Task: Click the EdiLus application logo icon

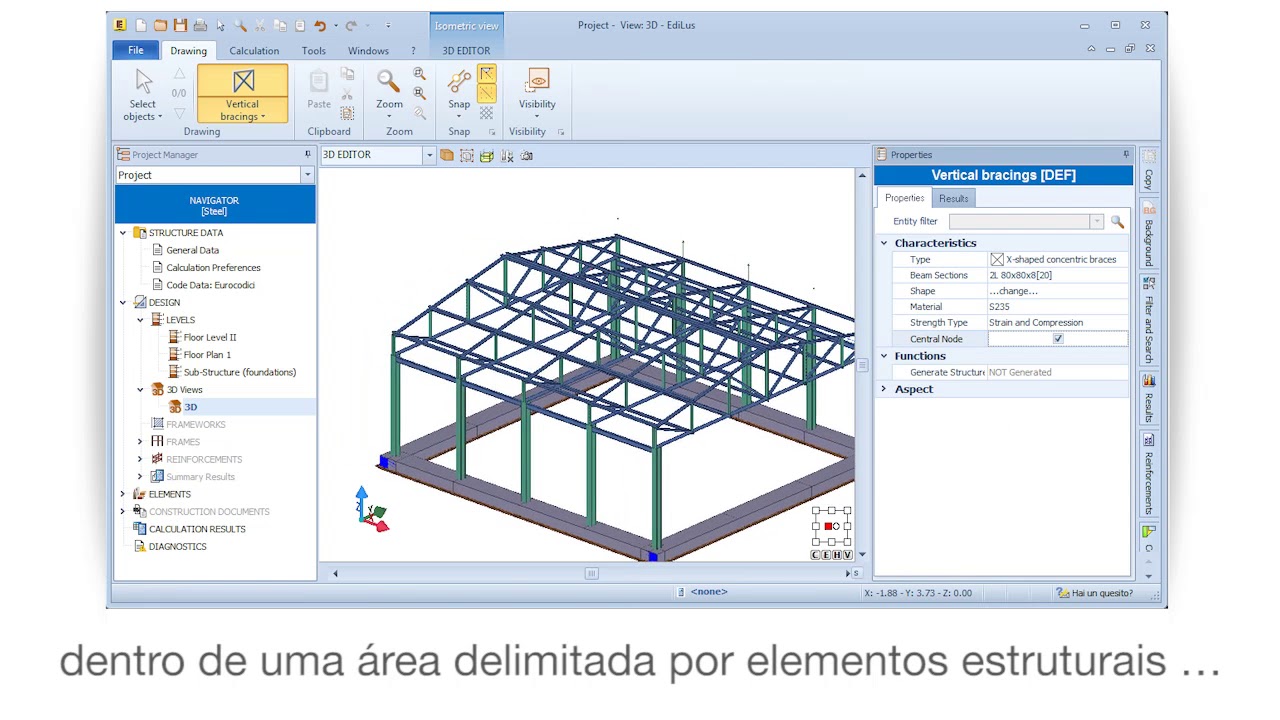Action: (x=120, y=25)
